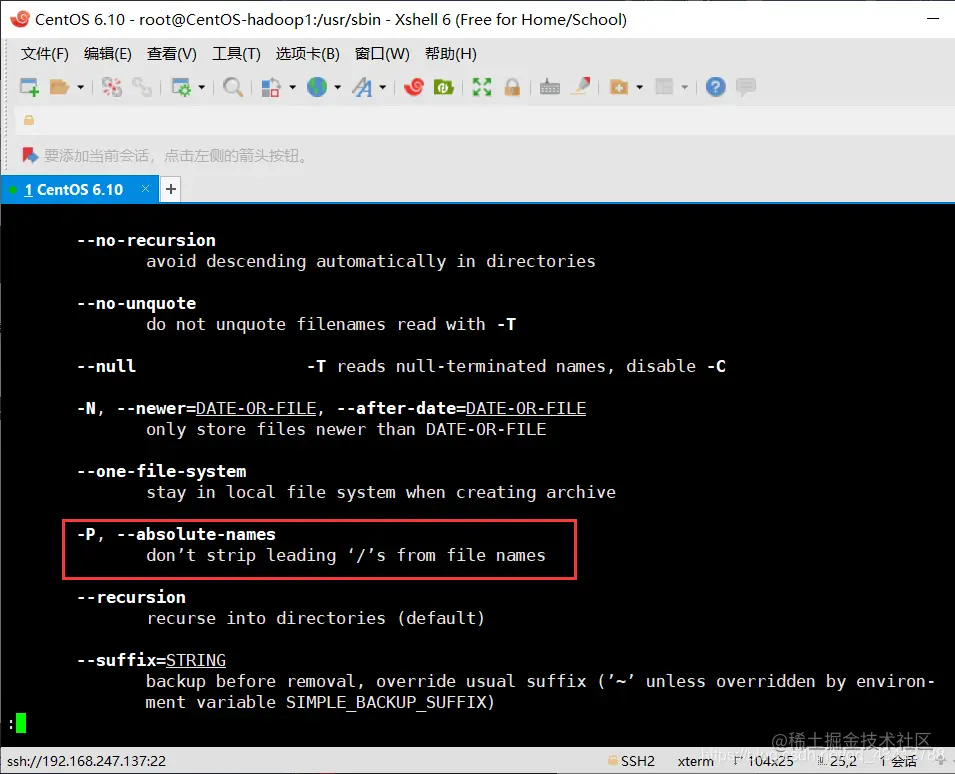Toggle full screen arrows icon

(x=482, y=87)
